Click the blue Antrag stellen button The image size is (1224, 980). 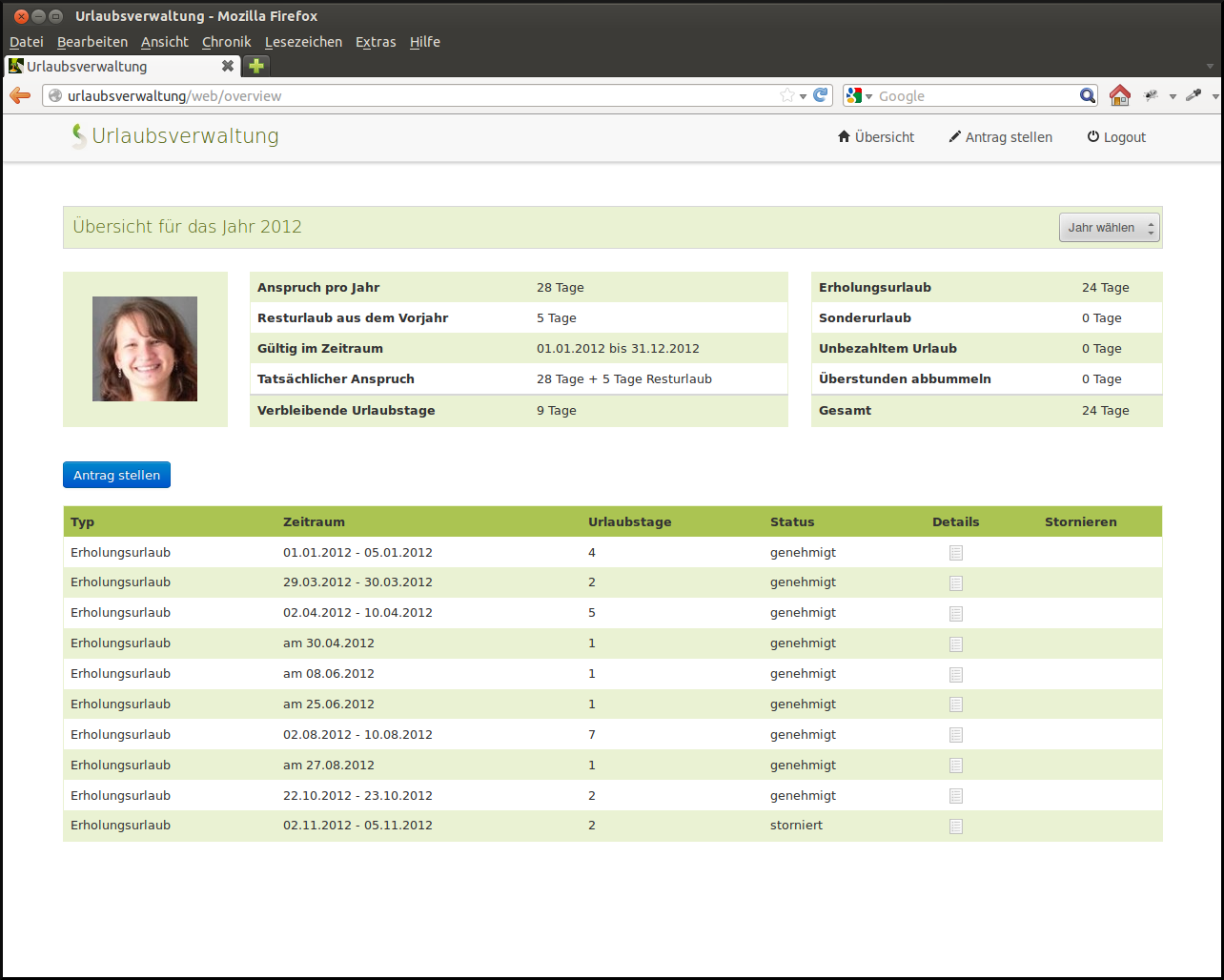116,475
